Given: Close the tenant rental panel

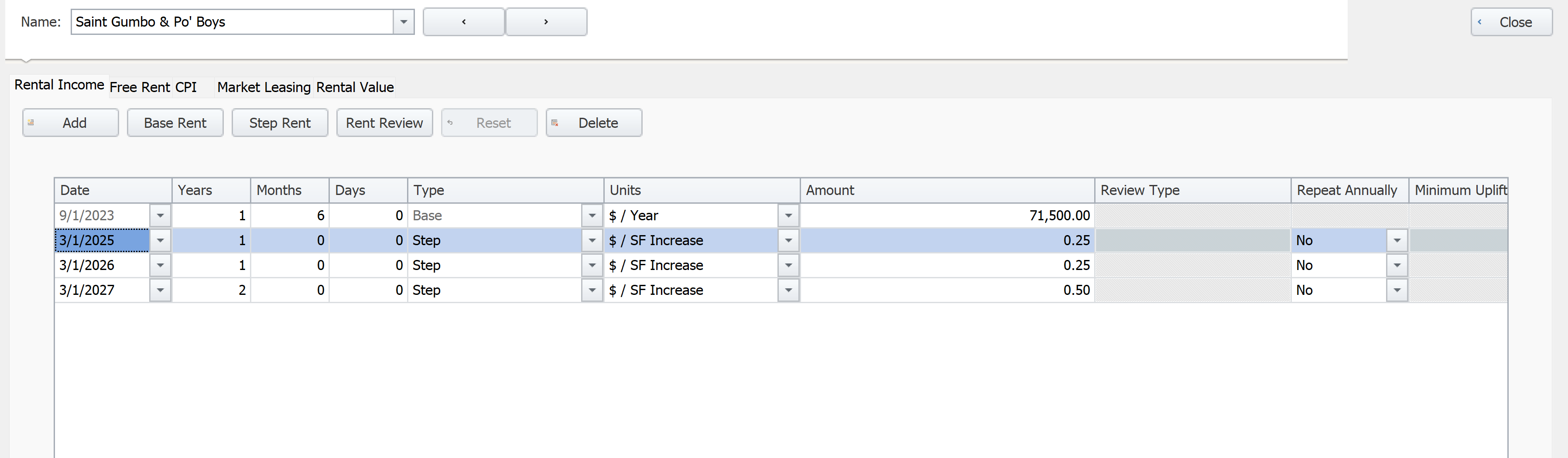Looking at the screenshot, I should [1511, 22].
